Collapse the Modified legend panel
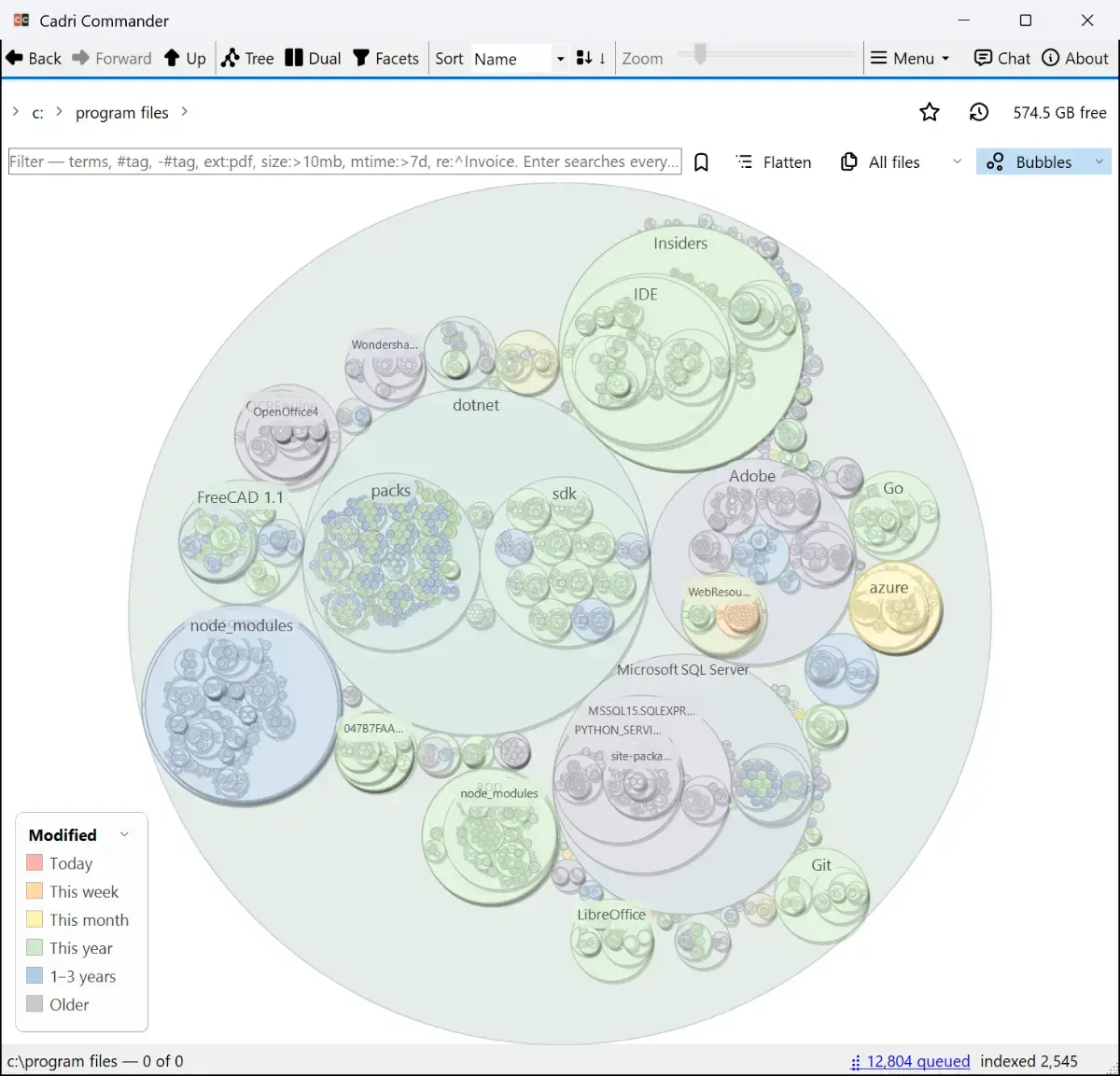This screenshot has height=1076, width=1120. tap(124, 834)
